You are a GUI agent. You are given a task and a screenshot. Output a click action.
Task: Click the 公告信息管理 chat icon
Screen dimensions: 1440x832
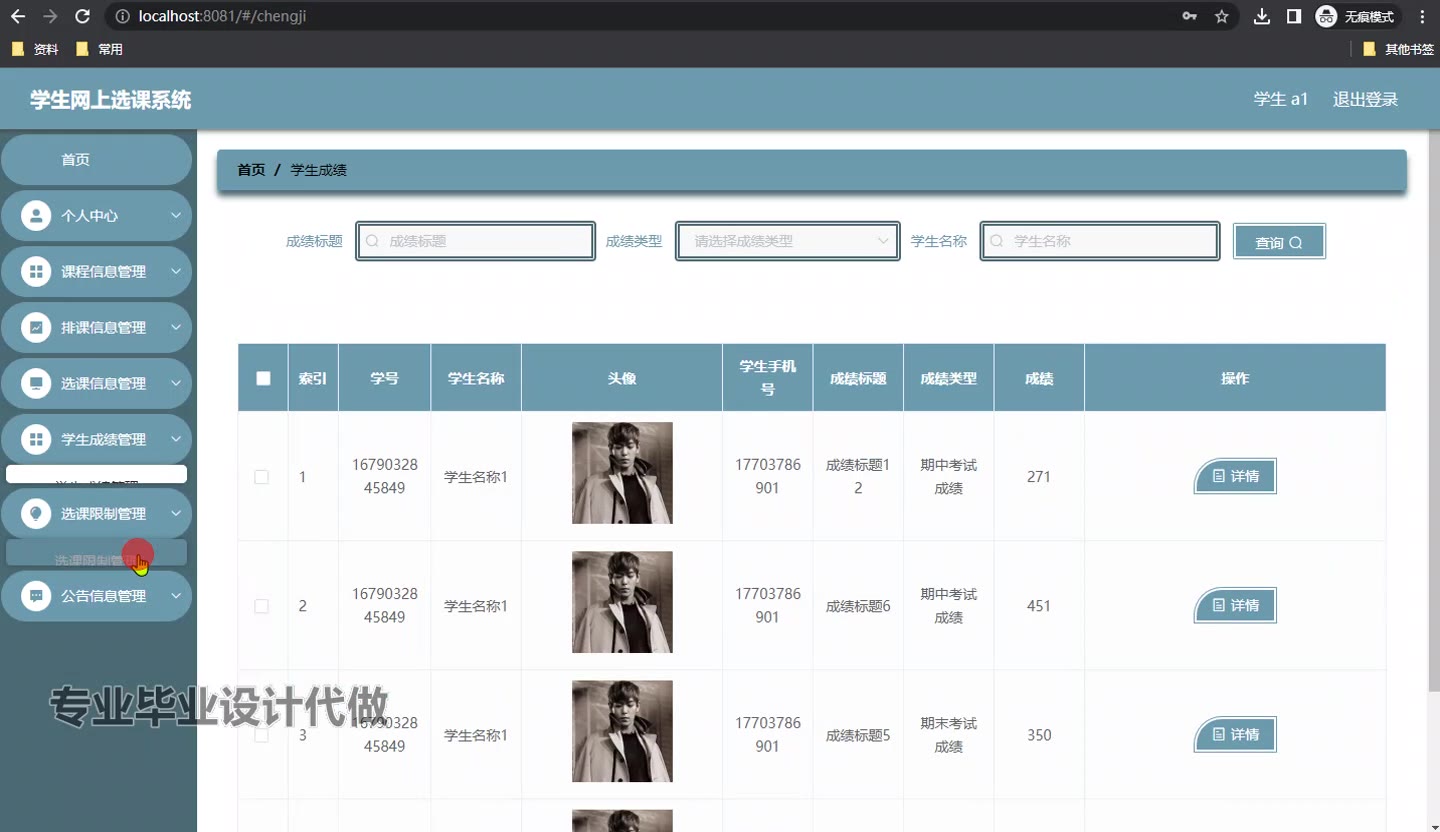[36, 595]
